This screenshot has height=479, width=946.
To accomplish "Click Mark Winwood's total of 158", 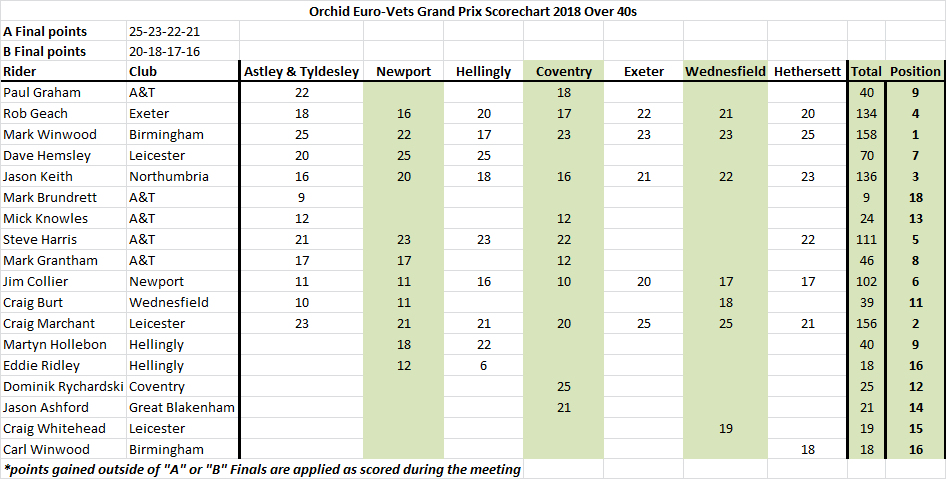I will click(x=866, y=135).
